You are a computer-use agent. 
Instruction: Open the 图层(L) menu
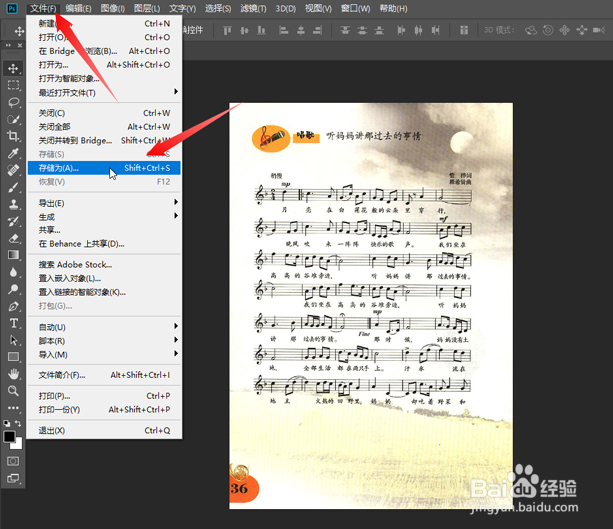[x=147, y=9]
